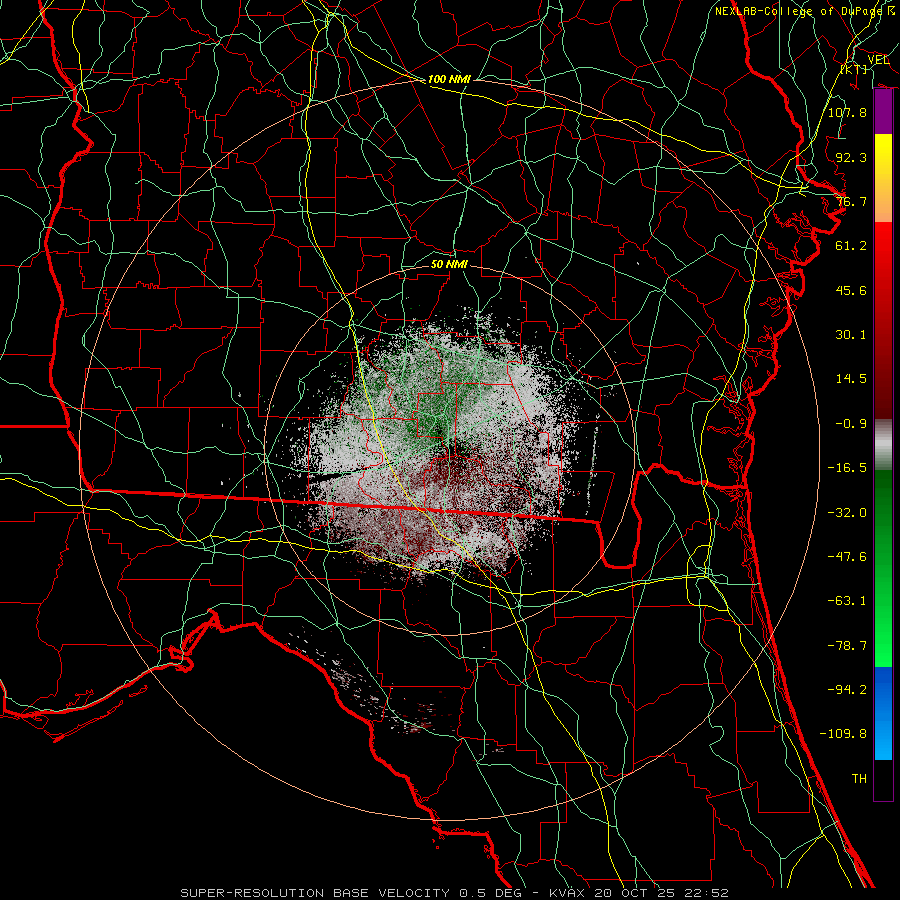This screenshot has width=900, height=900.
Task: Click the 61.2 velocity scale value
Action: pos(851,246)
